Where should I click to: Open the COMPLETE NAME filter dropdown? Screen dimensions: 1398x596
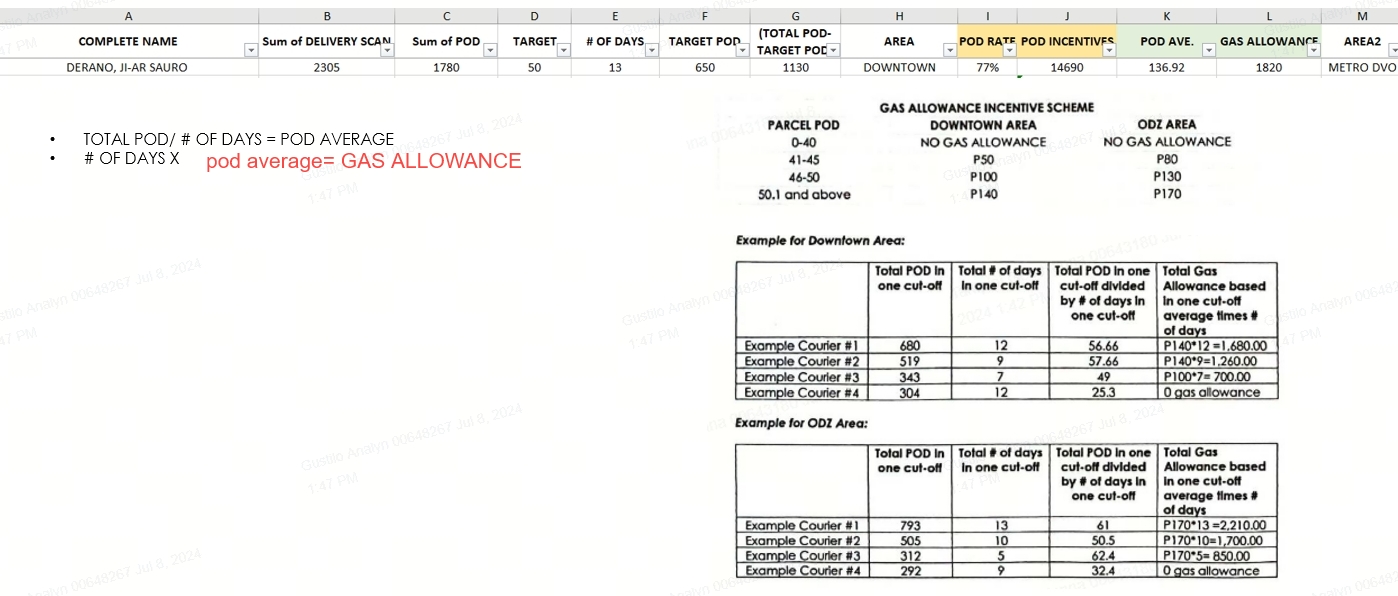click(x=250, y=50)
